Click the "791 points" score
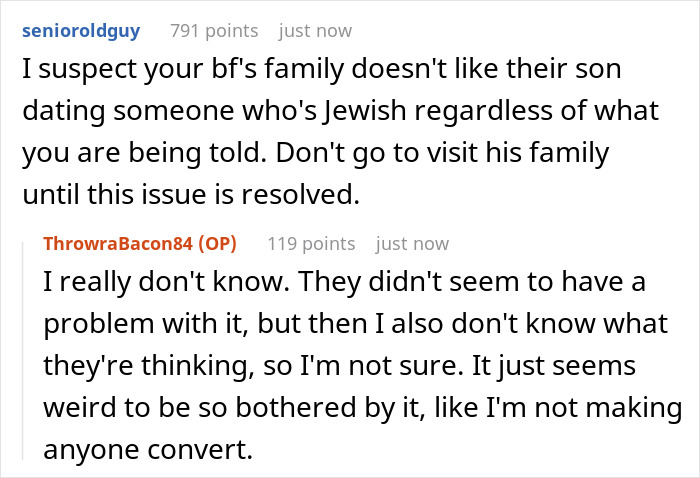 click(213, 31)
